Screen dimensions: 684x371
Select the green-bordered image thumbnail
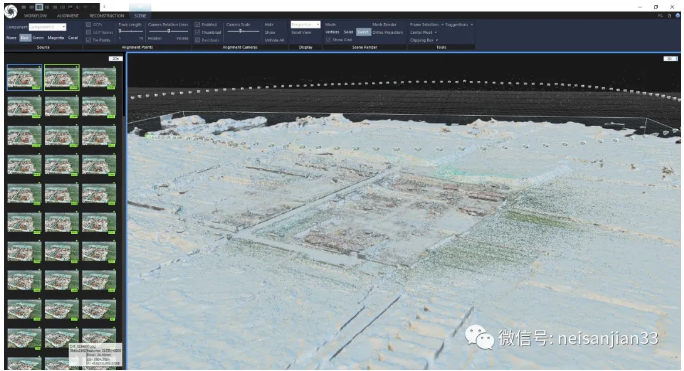(x=62, y=77)
